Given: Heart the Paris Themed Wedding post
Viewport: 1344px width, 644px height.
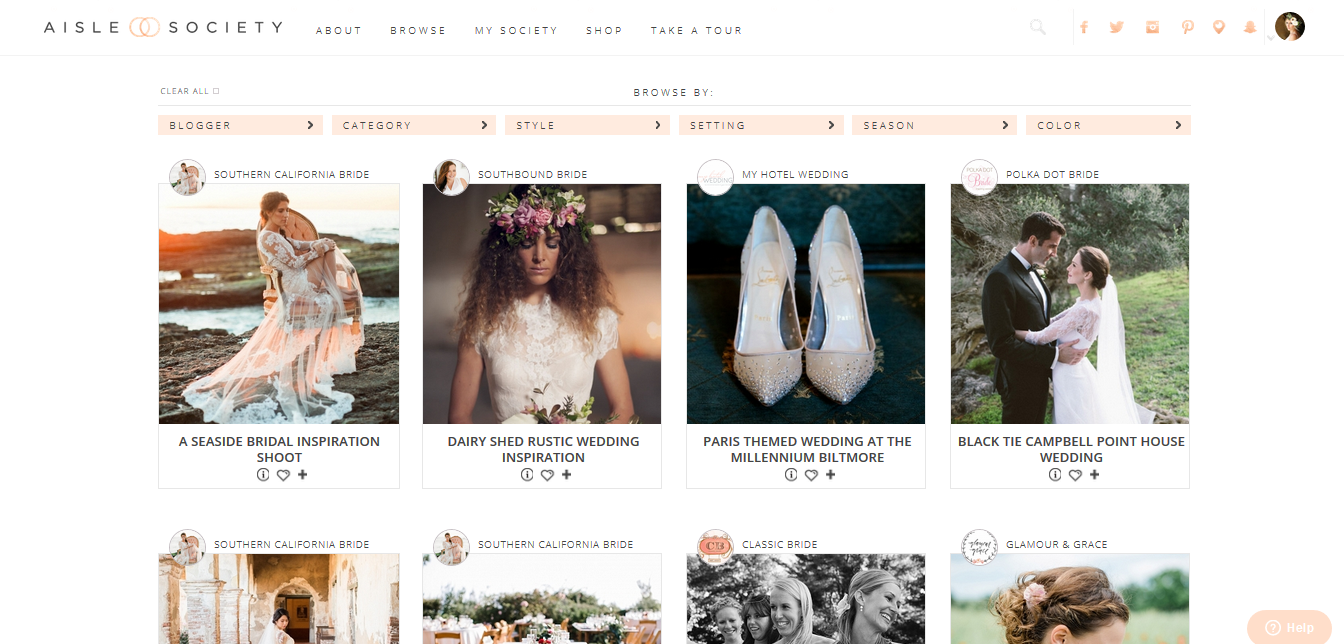Looking at the screenshot, I should tap(811, 475).
